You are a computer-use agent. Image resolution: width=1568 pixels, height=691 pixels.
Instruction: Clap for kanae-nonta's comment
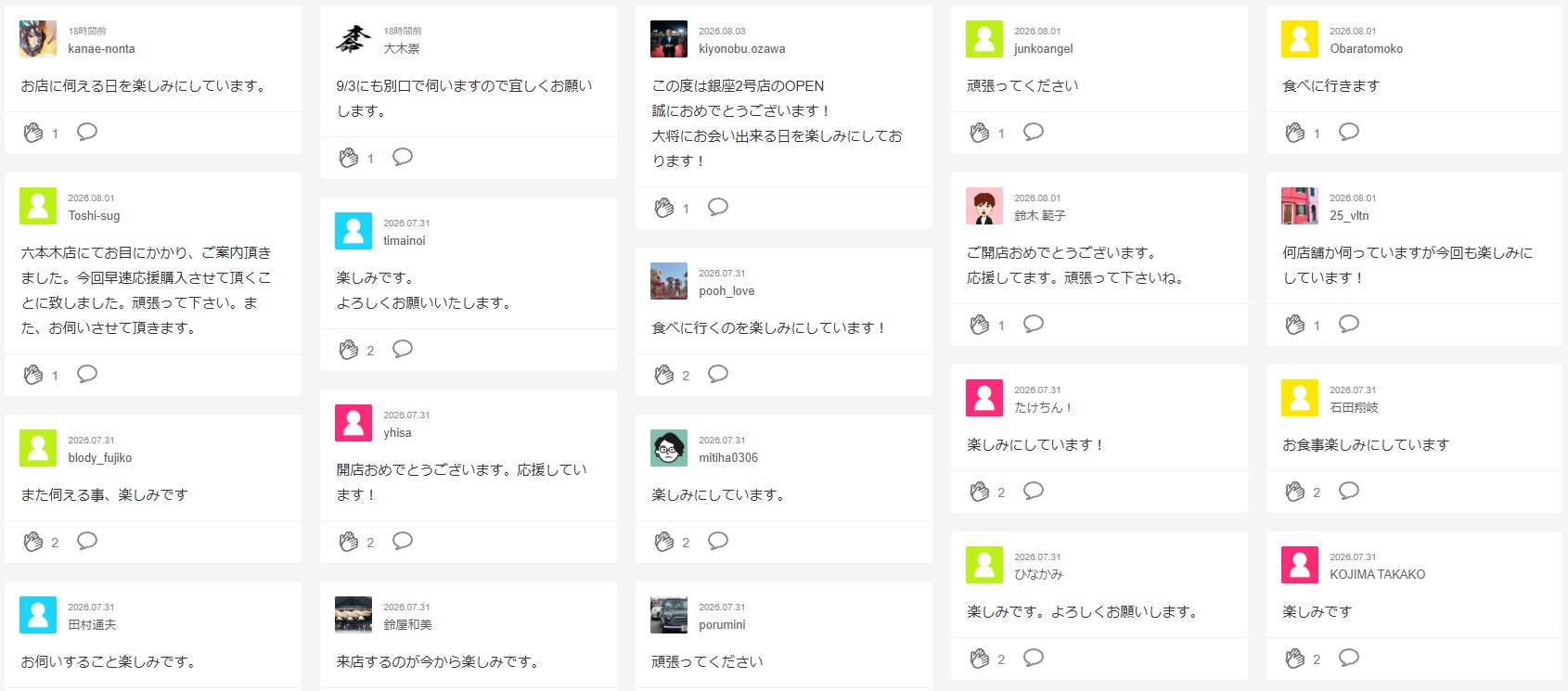click(33, 133)
